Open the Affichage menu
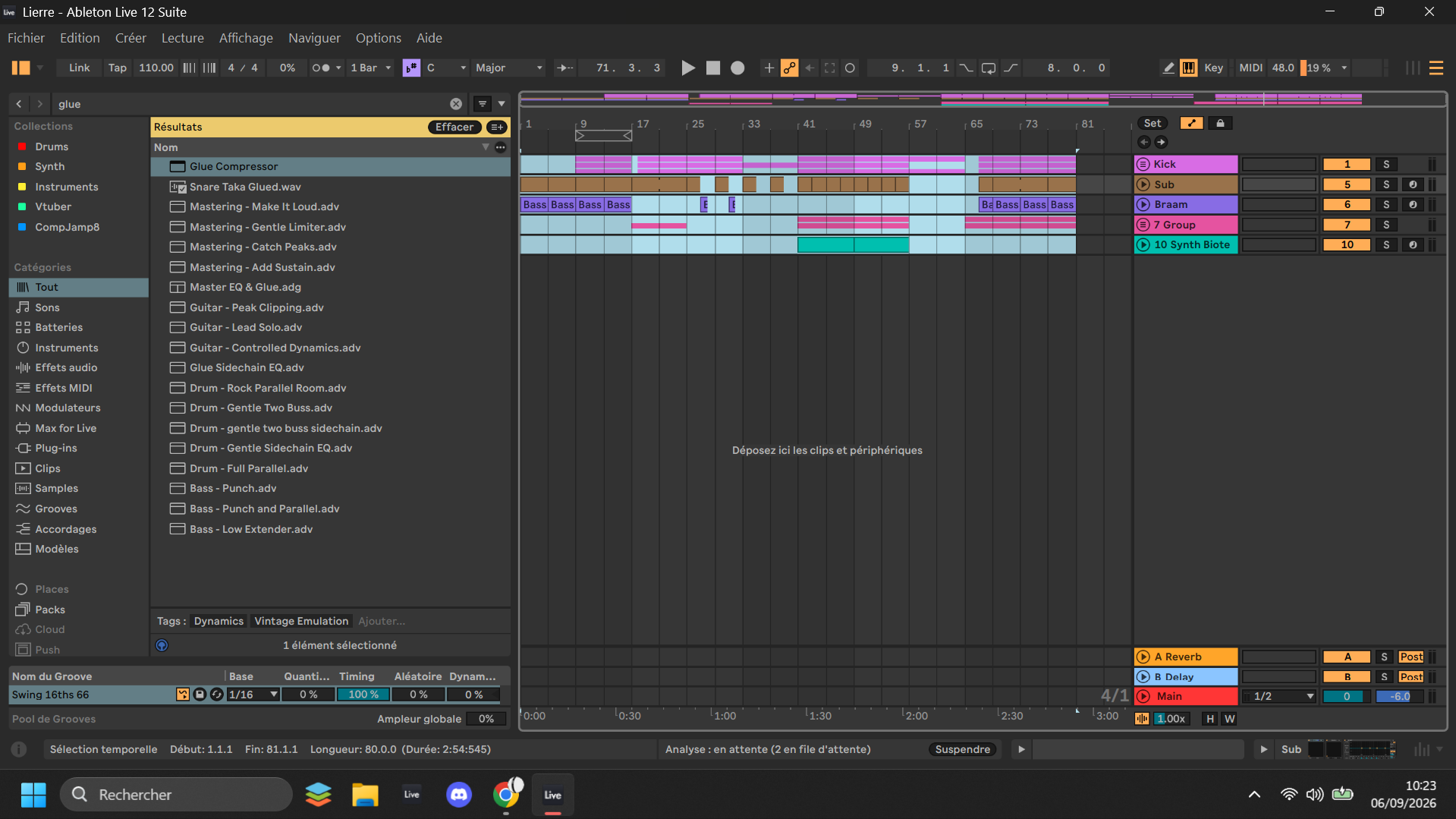 (x=246, y=38)
